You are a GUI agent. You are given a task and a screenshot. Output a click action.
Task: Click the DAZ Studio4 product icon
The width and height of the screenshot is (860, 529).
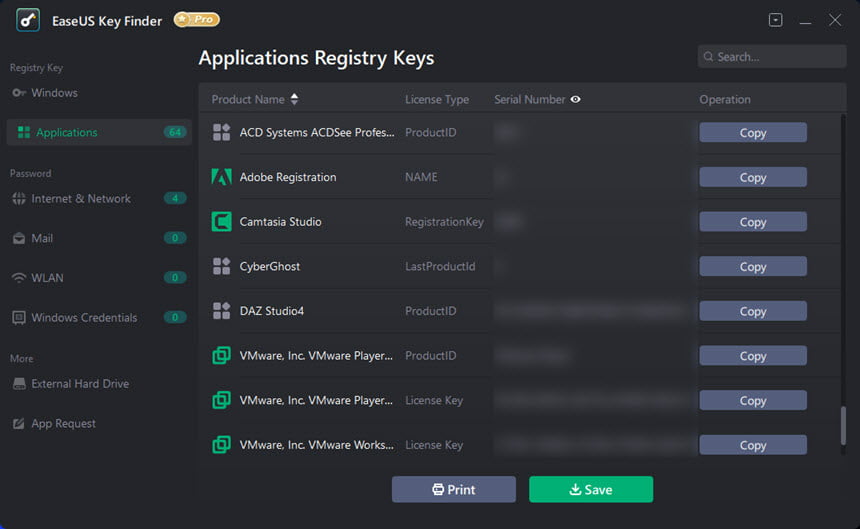point(222,311)
